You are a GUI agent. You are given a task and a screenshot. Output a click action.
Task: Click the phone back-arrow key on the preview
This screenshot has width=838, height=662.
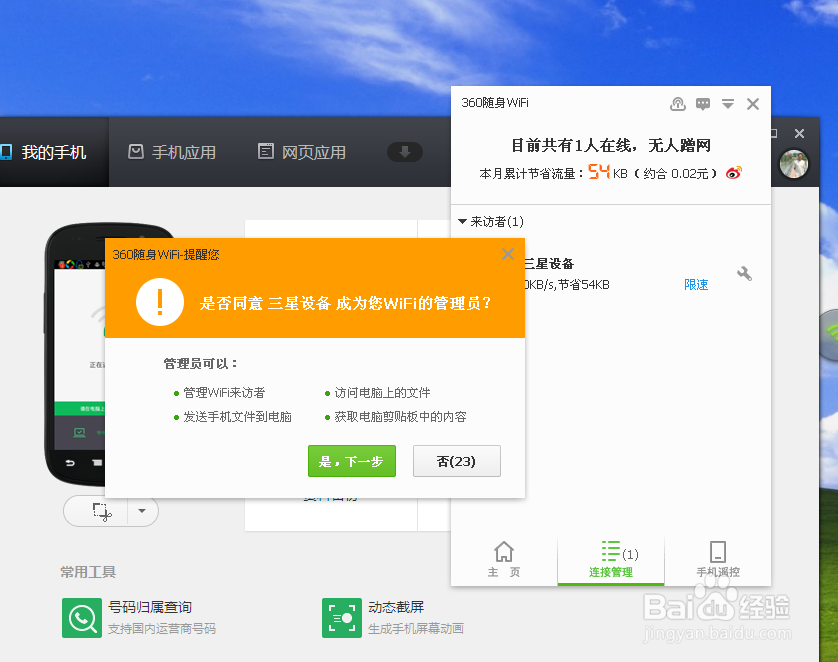pyautogui.click(x=70, y=463)
